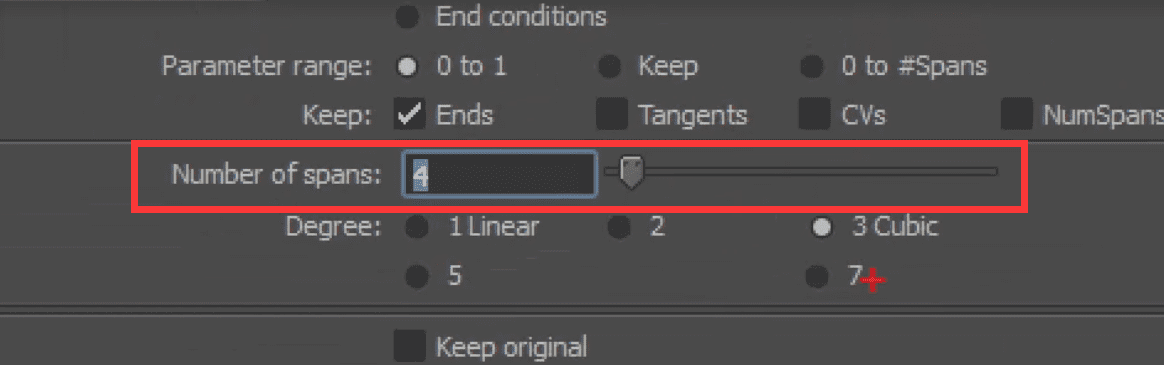Choose the 0 to 1 parameter range

click(x=408, y=68)
